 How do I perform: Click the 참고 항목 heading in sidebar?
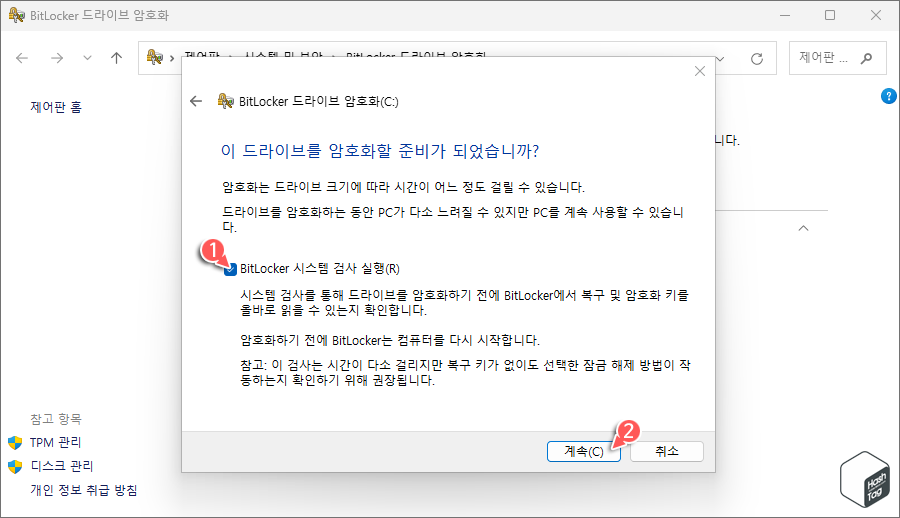tap(56, 419)
